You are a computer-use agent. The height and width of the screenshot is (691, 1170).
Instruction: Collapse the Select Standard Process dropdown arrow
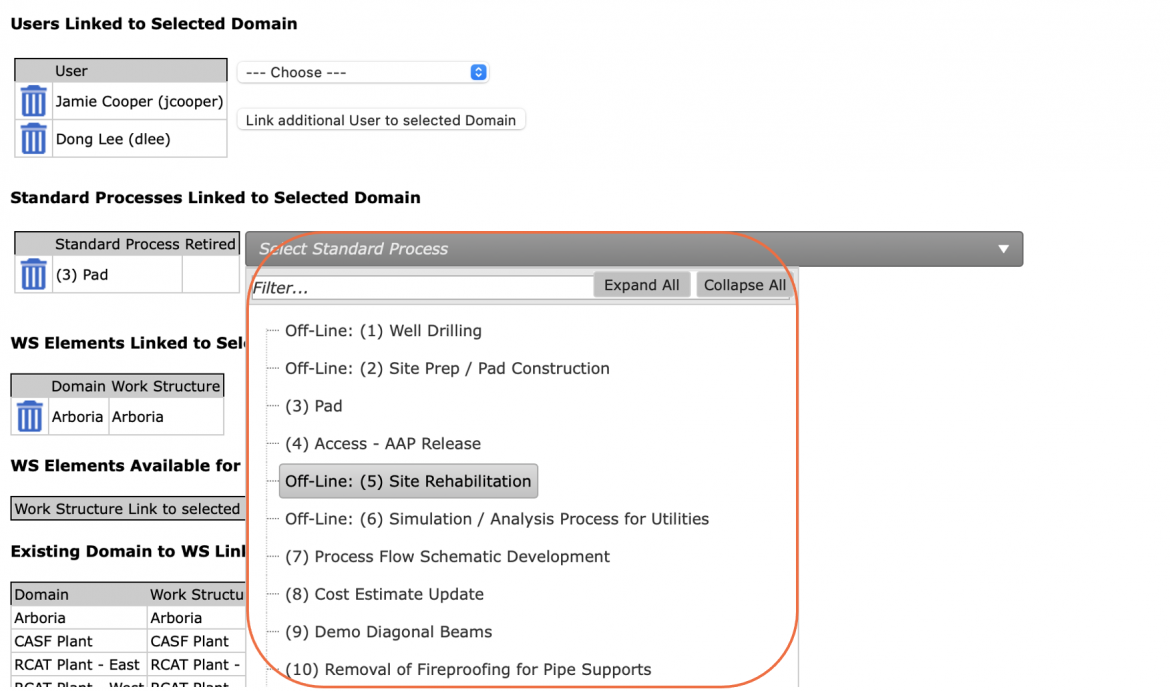tap(1004, 249)
